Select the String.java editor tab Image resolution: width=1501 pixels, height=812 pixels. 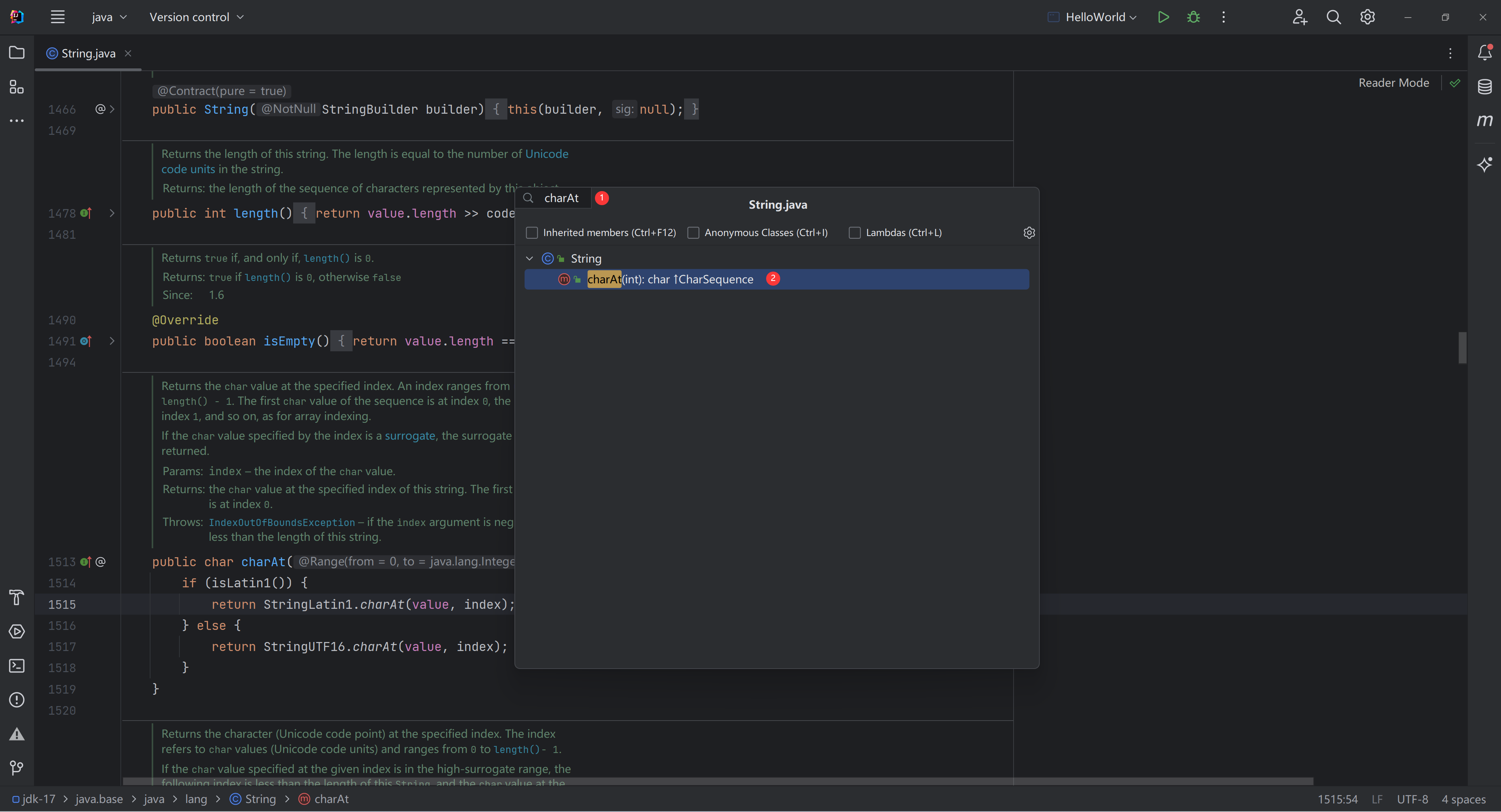click(x=88, y=54)
